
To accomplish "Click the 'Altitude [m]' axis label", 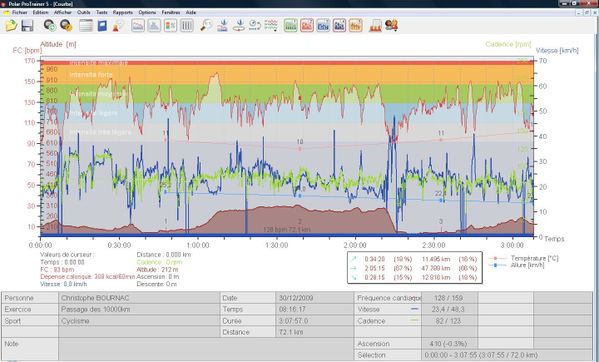I will [x=58, y=44].
